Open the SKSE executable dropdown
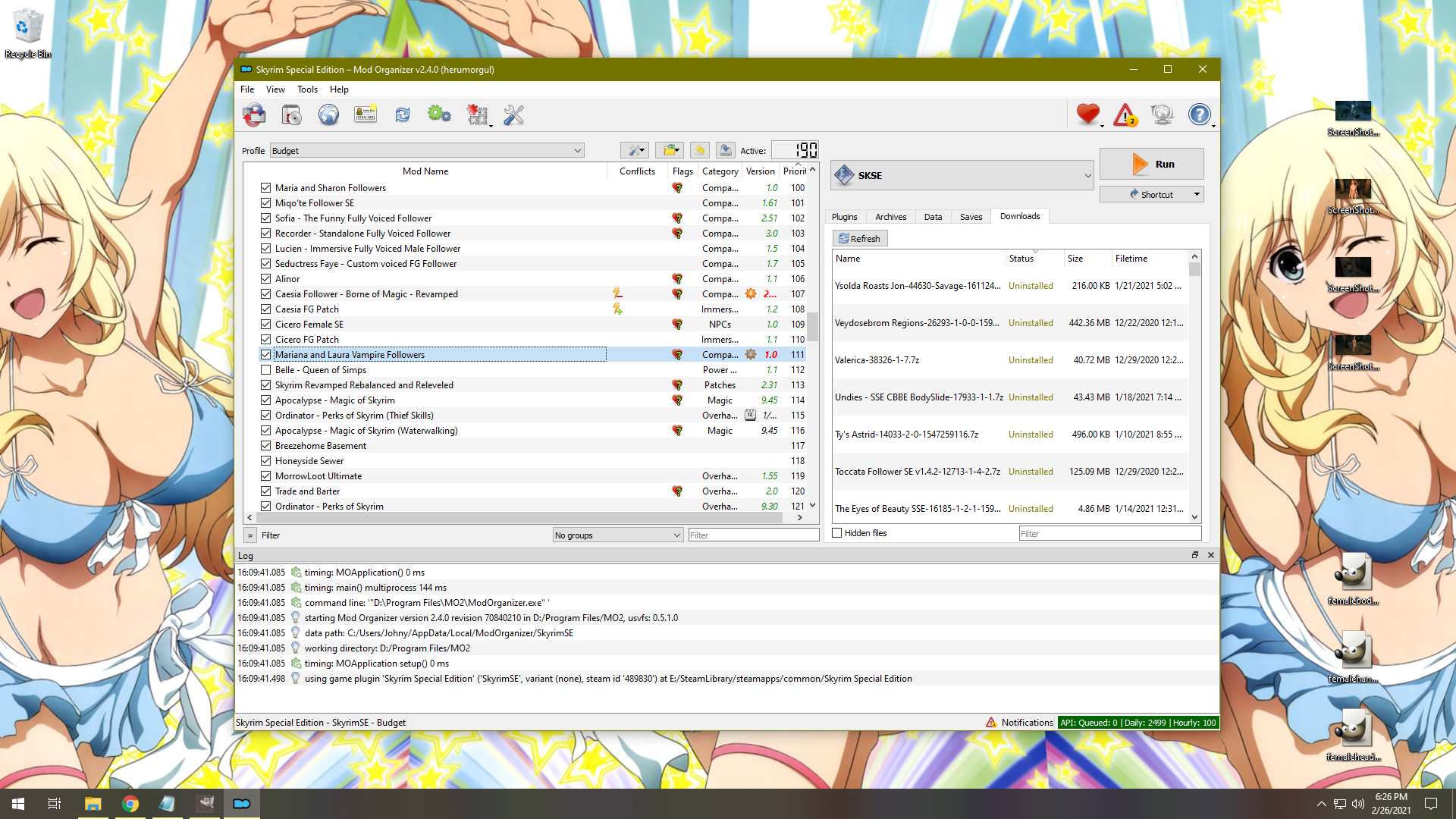The height and width of the screenshot is (819, 1456). click(962, 175)
